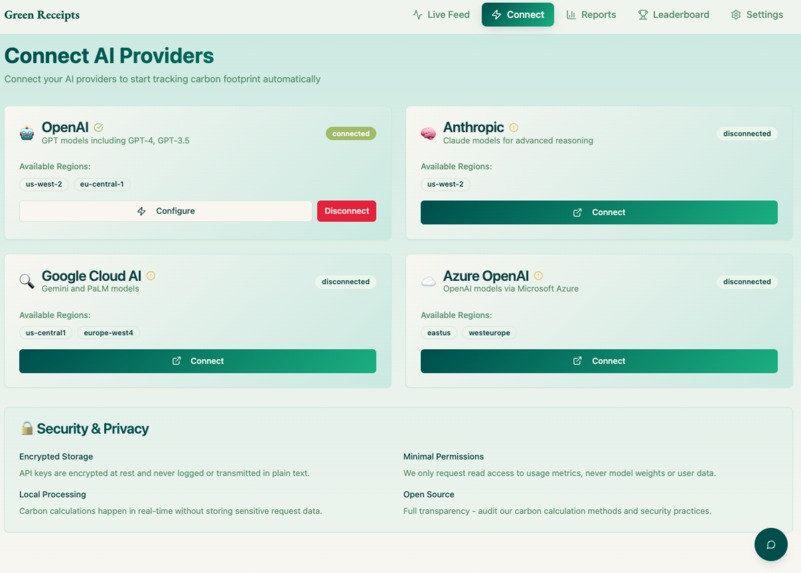Connect the Azure OpenAI provider
Screen dimensions: 801x573
(599, 361)
